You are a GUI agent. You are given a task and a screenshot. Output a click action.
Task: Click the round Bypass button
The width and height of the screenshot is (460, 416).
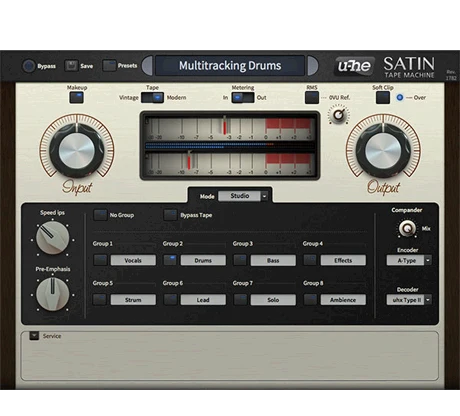pos(29,66)
